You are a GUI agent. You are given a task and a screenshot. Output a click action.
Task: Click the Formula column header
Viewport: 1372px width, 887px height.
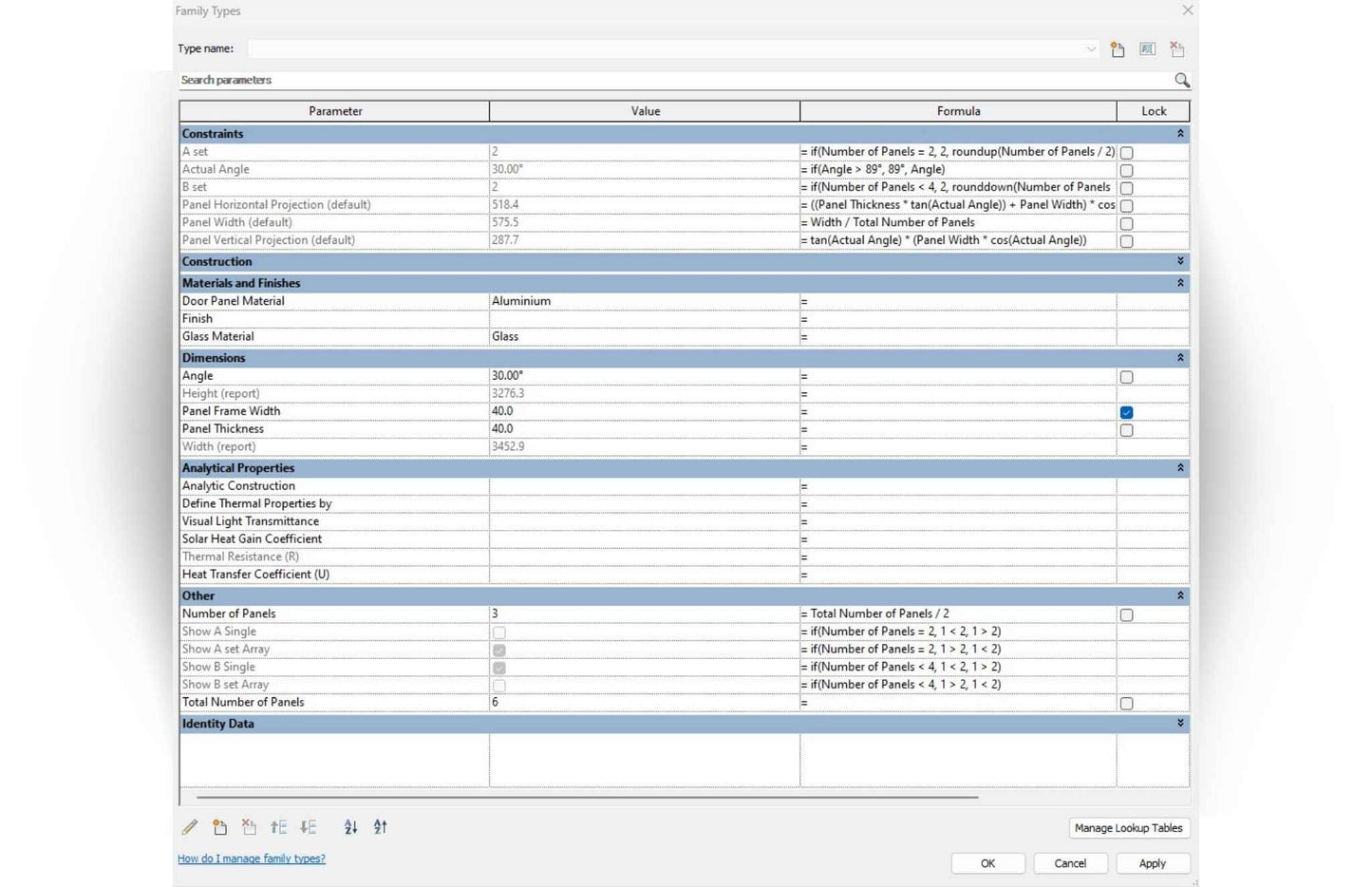(958, 111)
